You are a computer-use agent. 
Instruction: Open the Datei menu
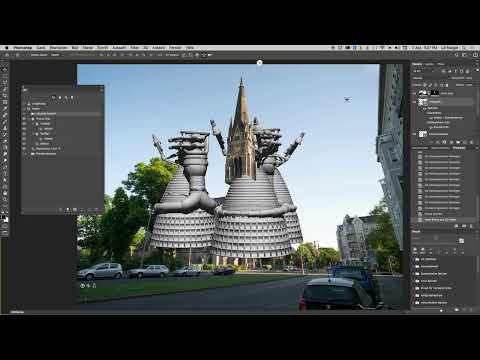point(41,48)
